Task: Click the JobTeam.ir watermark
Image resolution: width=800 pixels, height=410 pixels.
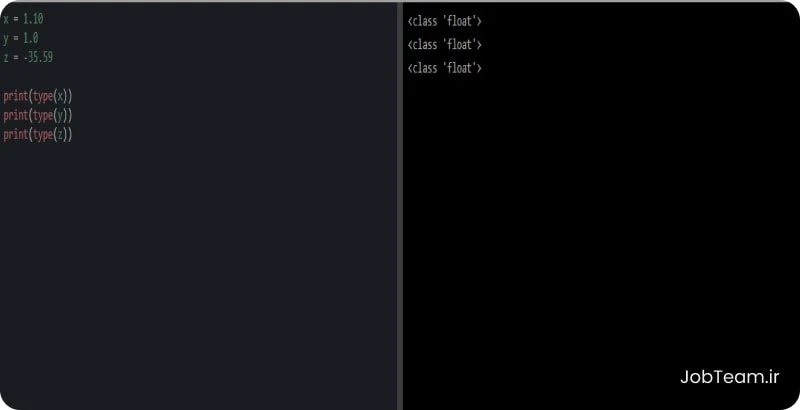Action: click(x=730, y=377)
